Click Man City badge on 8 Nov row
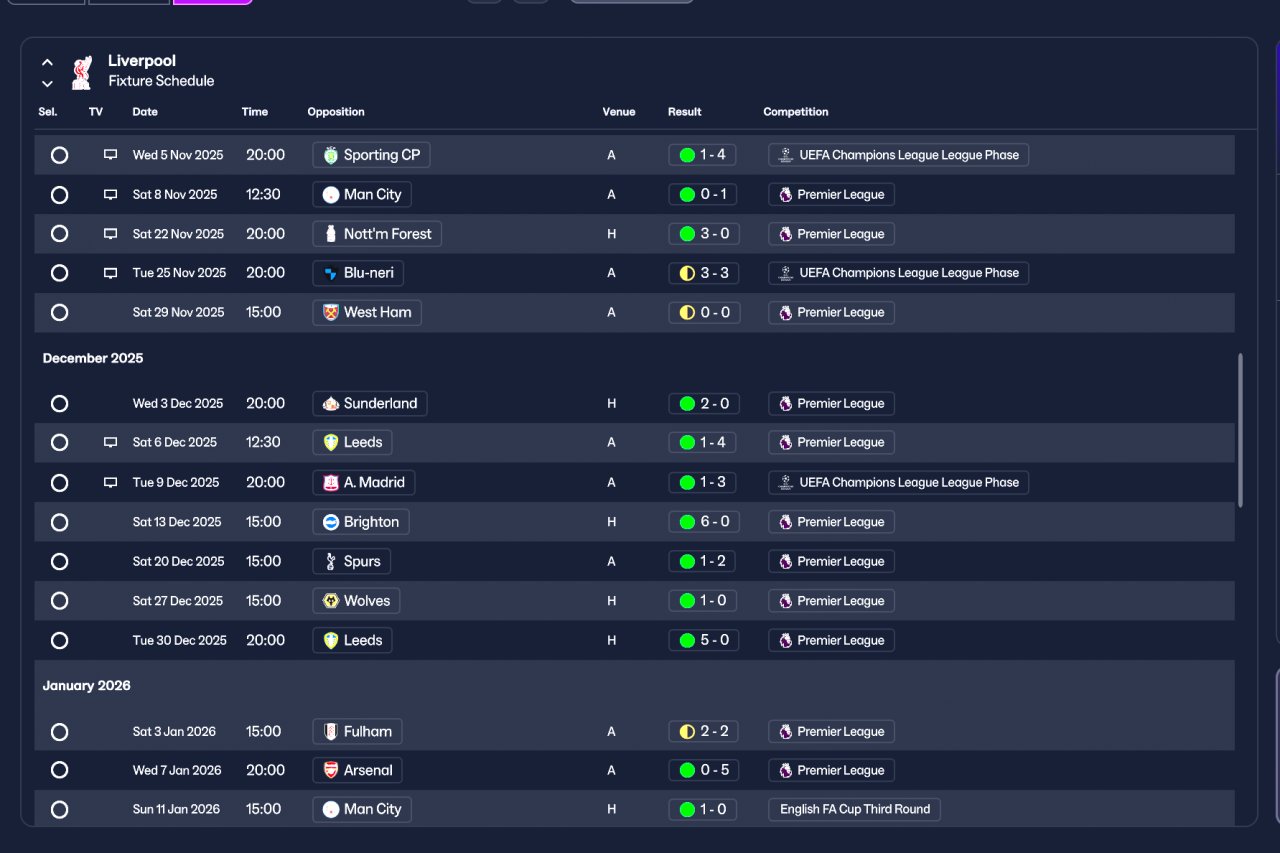 331,194
